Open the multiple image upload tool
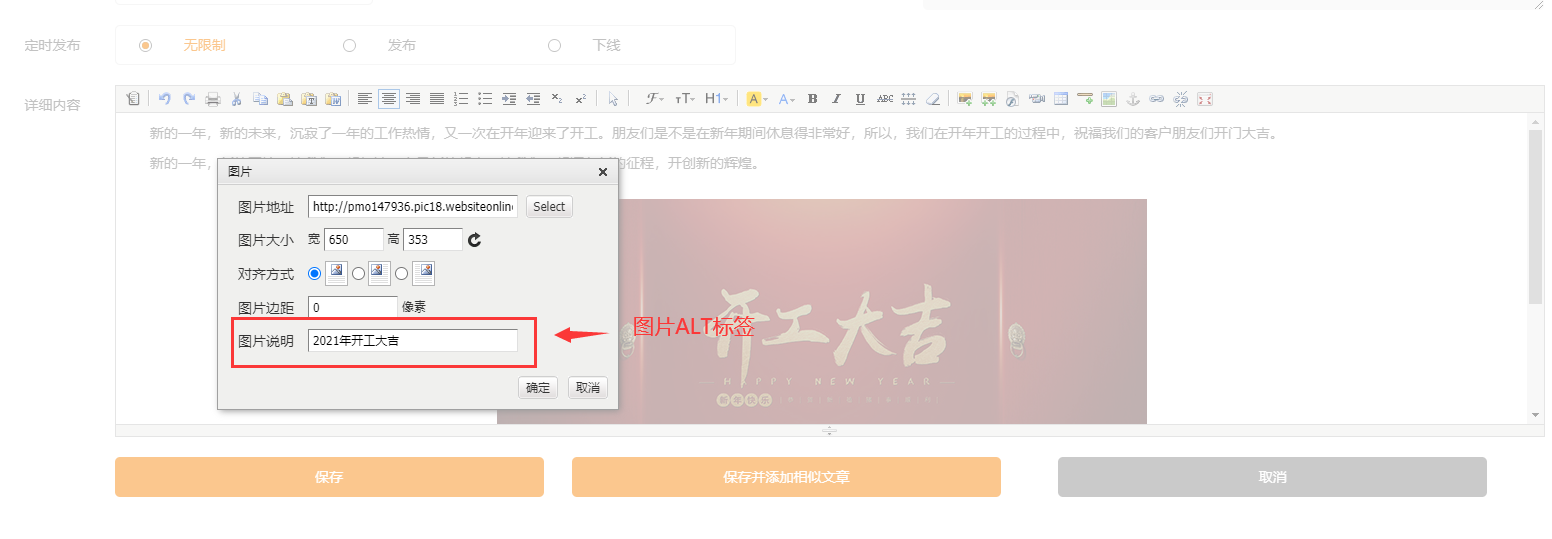1552x539 pixels. [x=989, y=99]
